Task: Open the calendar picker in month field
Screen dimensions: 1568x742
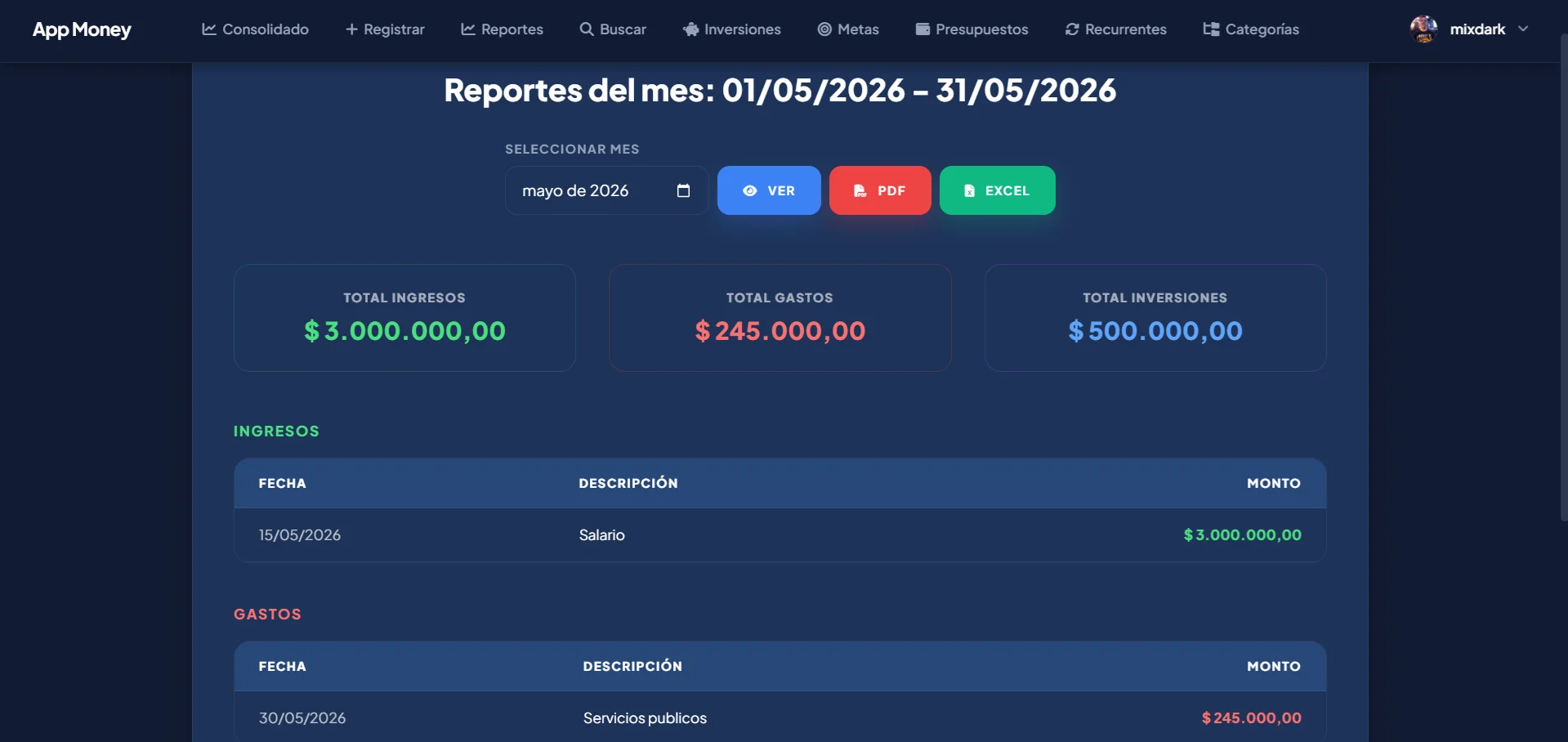Action: 684,190
